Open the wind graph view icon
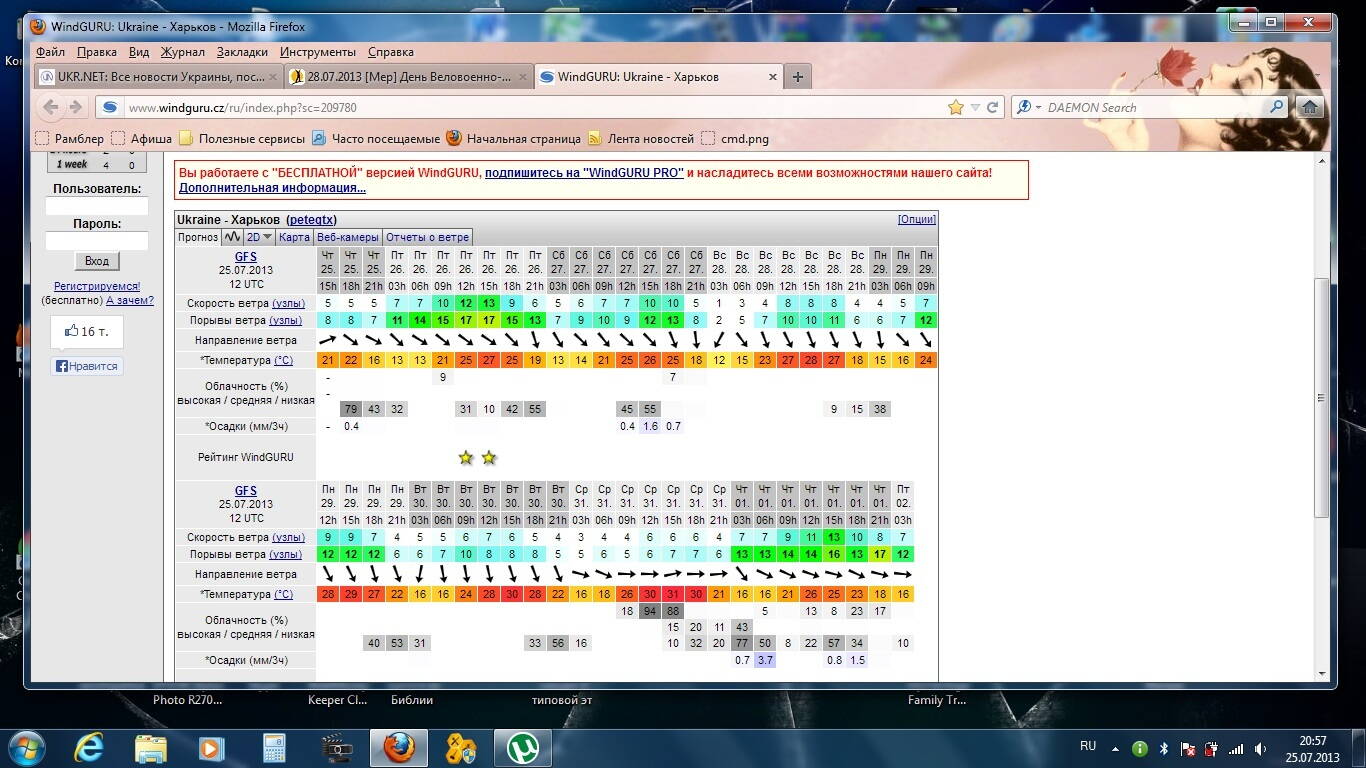This screenshot has height=768, width=1366. click(233, 237)
